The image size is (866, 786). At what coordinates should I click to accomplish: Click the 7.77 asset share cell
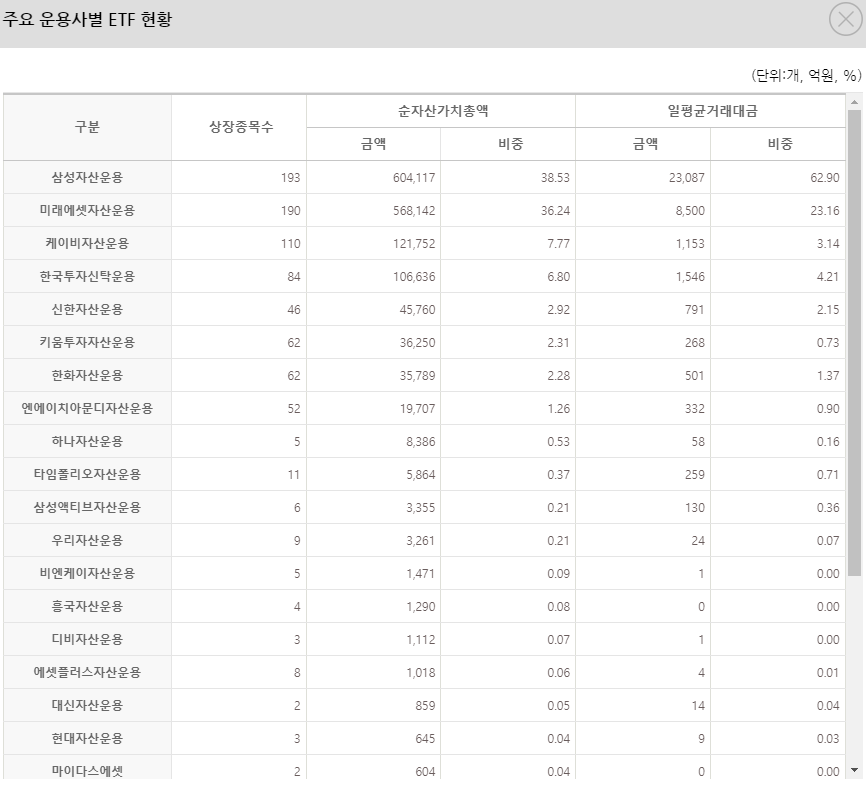point(558,244)
